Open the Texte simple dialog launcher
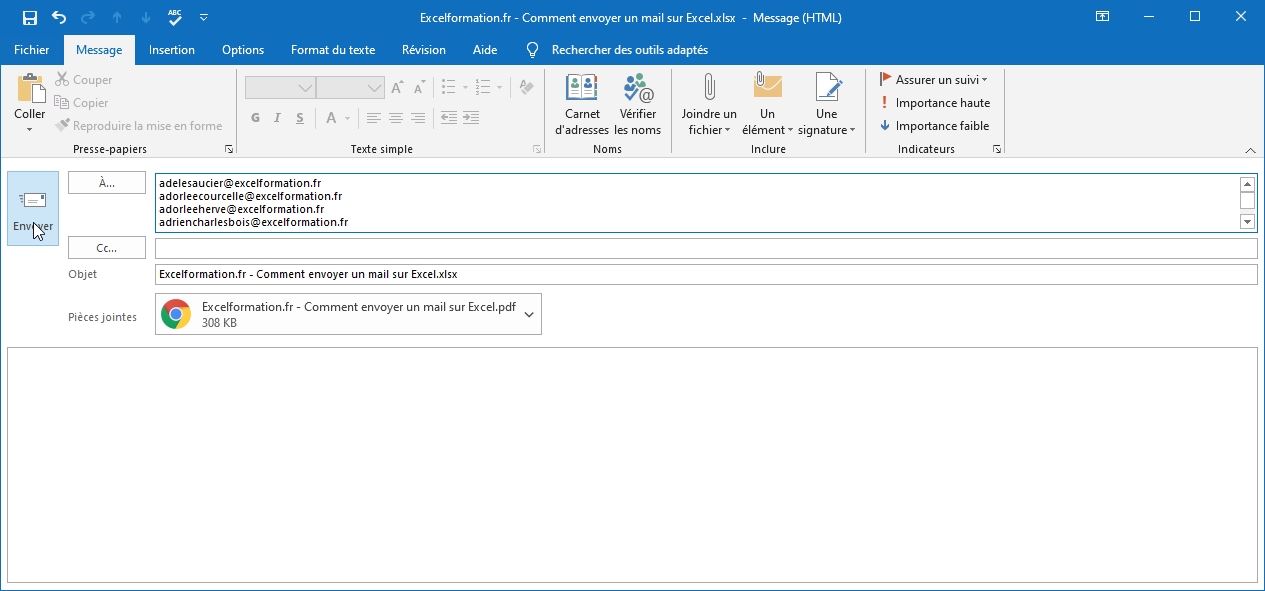Viewport: 1265px width, 591px height. pyautogui.click(x=537, y=149)
